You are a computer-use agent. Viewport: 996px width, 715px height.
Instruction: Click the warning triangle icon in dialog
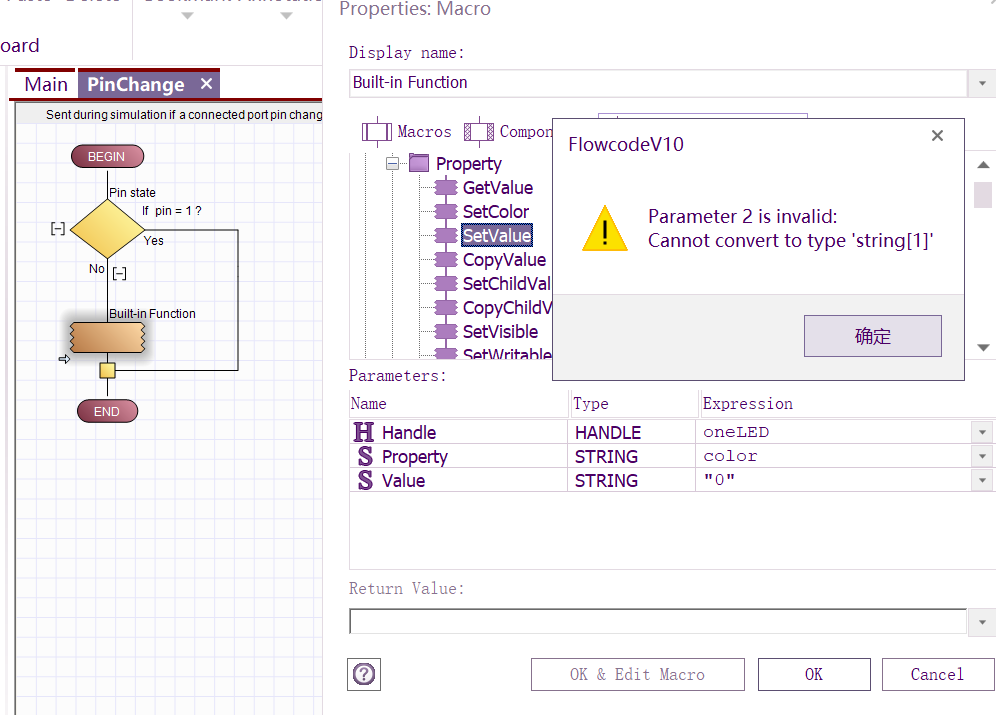tap(605, 229)
